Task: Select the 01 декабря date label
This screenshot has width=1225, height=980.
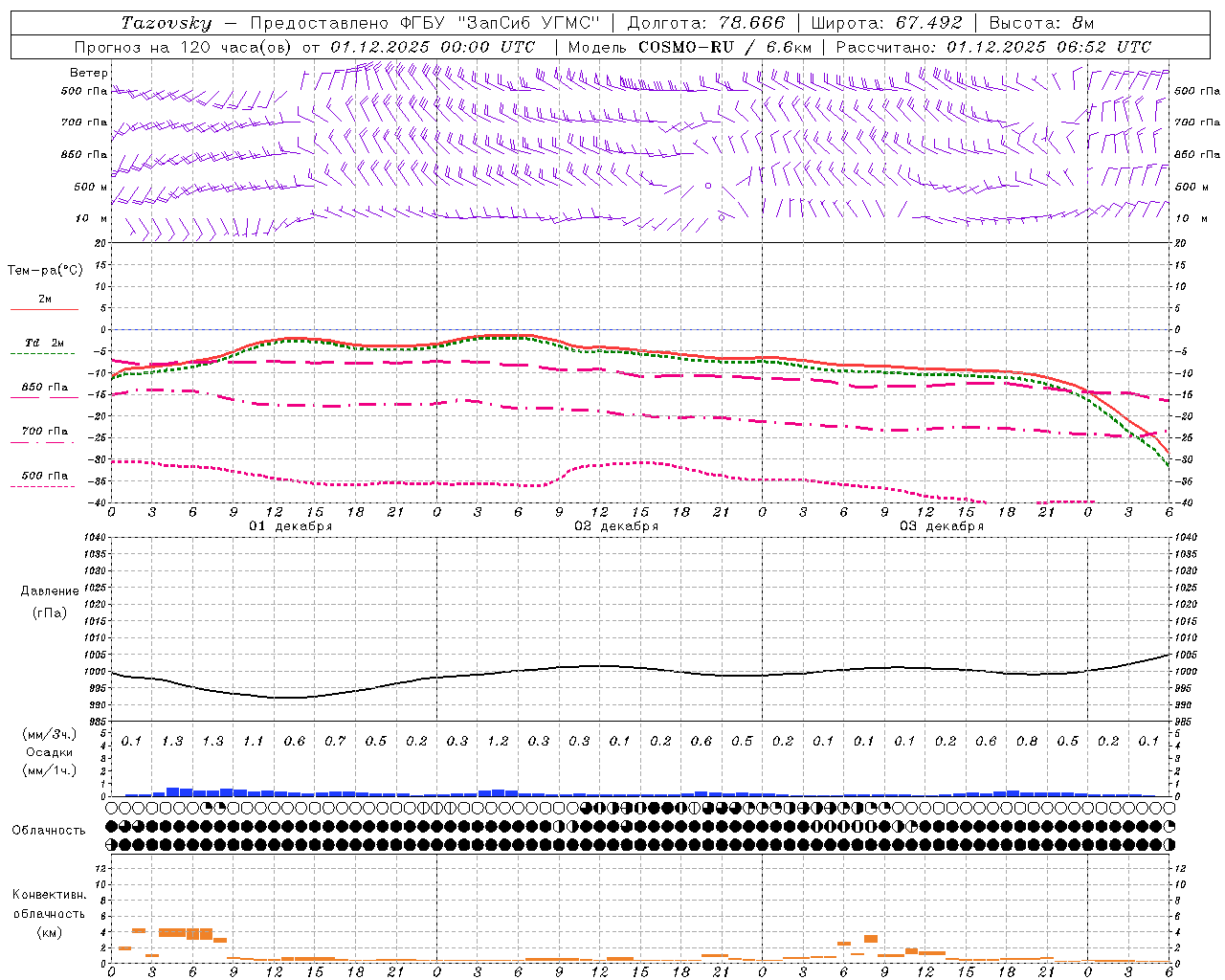Action: (291, 526)
